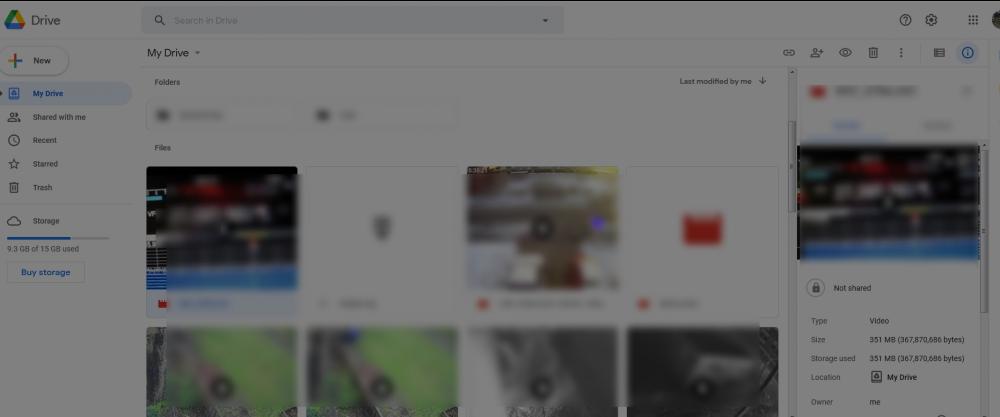Select the first green thumbnail in second row
Image resolution: width=1000 pixels, height=417 pixels.
(x=222, y=372)
